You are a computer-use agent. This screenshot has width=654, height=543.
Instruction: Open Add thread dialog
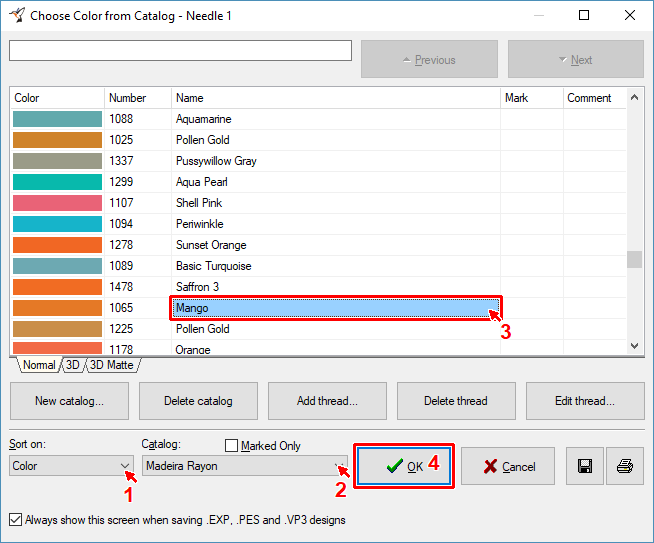327,401
